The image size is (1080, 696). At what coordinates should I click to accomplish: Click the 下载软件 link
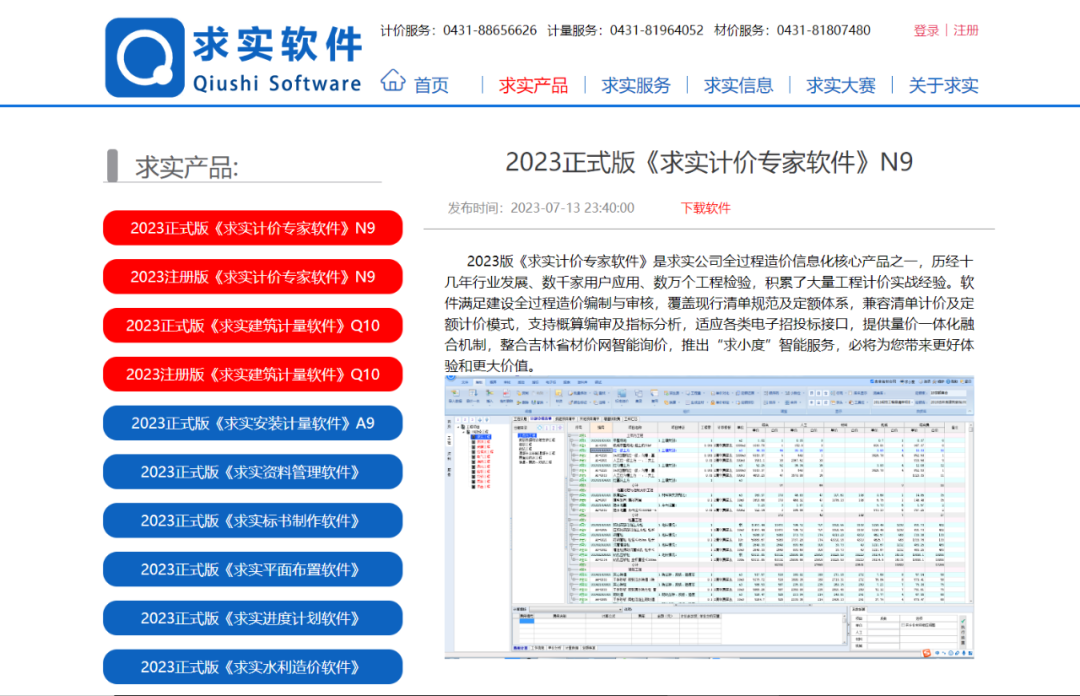[705, 208]
